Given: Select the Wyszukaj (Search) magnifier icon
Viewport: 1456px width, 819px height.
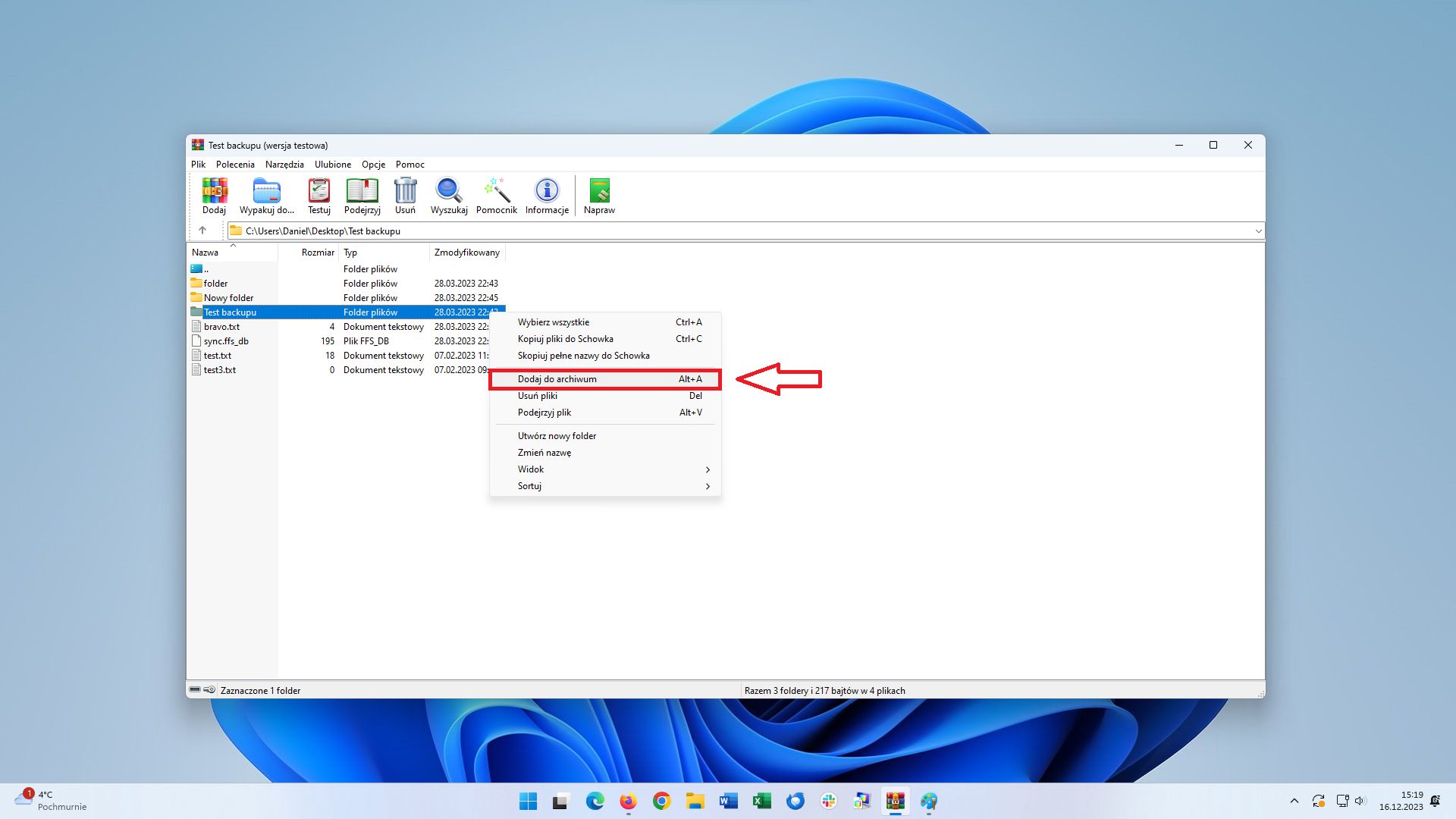Looking at the screenshot, I should (448, 194).
